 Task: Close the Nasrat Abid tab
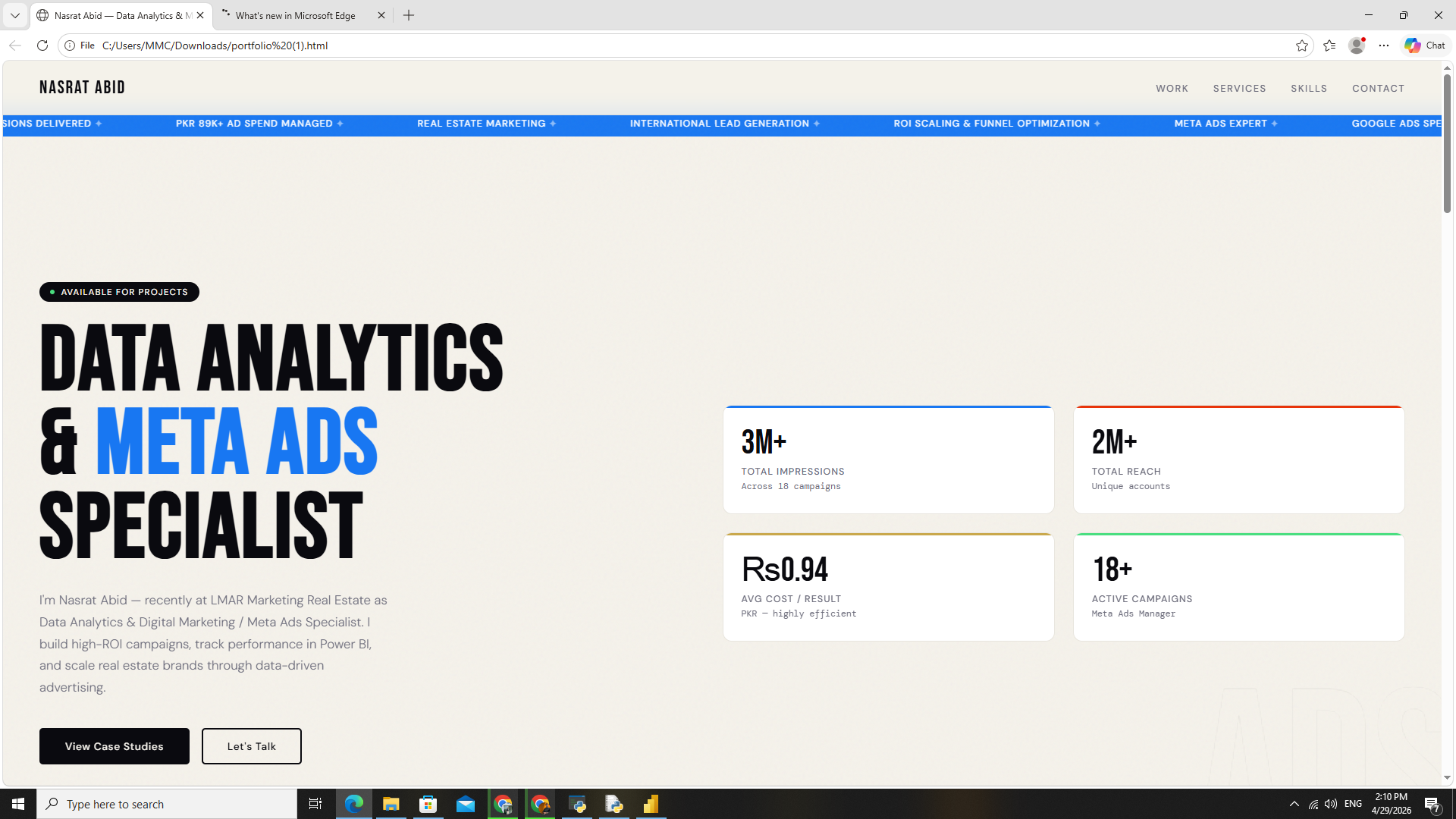[200, 15]
